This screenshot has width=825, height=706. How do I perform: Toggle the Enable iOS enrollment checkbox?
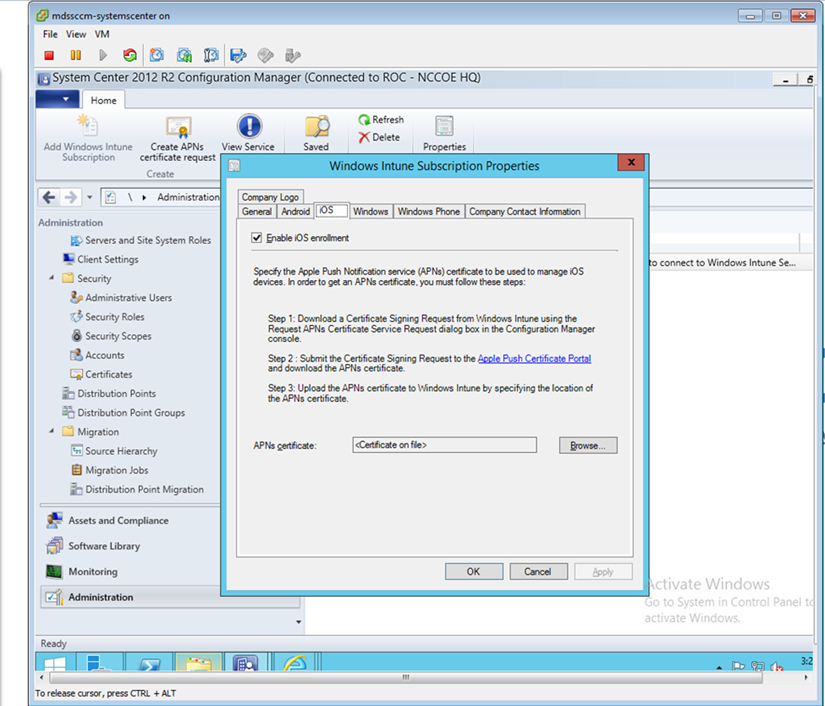[257, 238]
